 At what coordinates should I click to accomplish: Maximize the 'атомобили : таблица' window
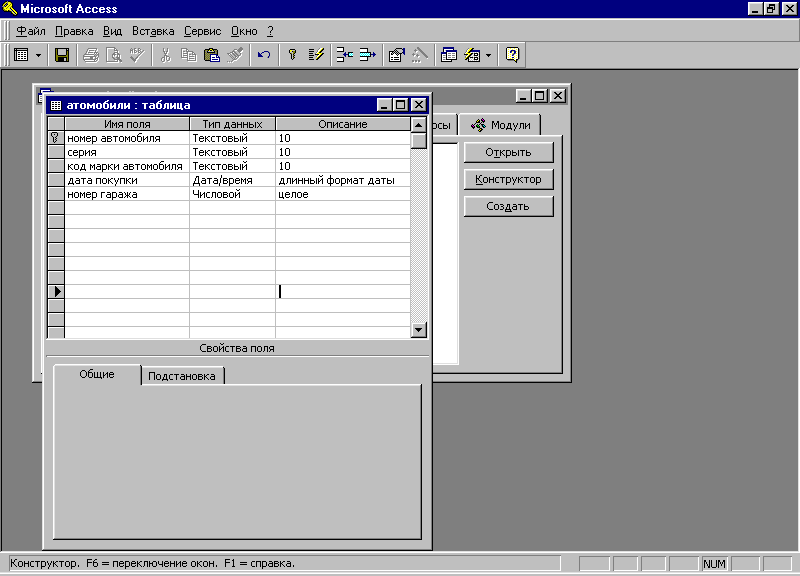[x=401, y=105]
